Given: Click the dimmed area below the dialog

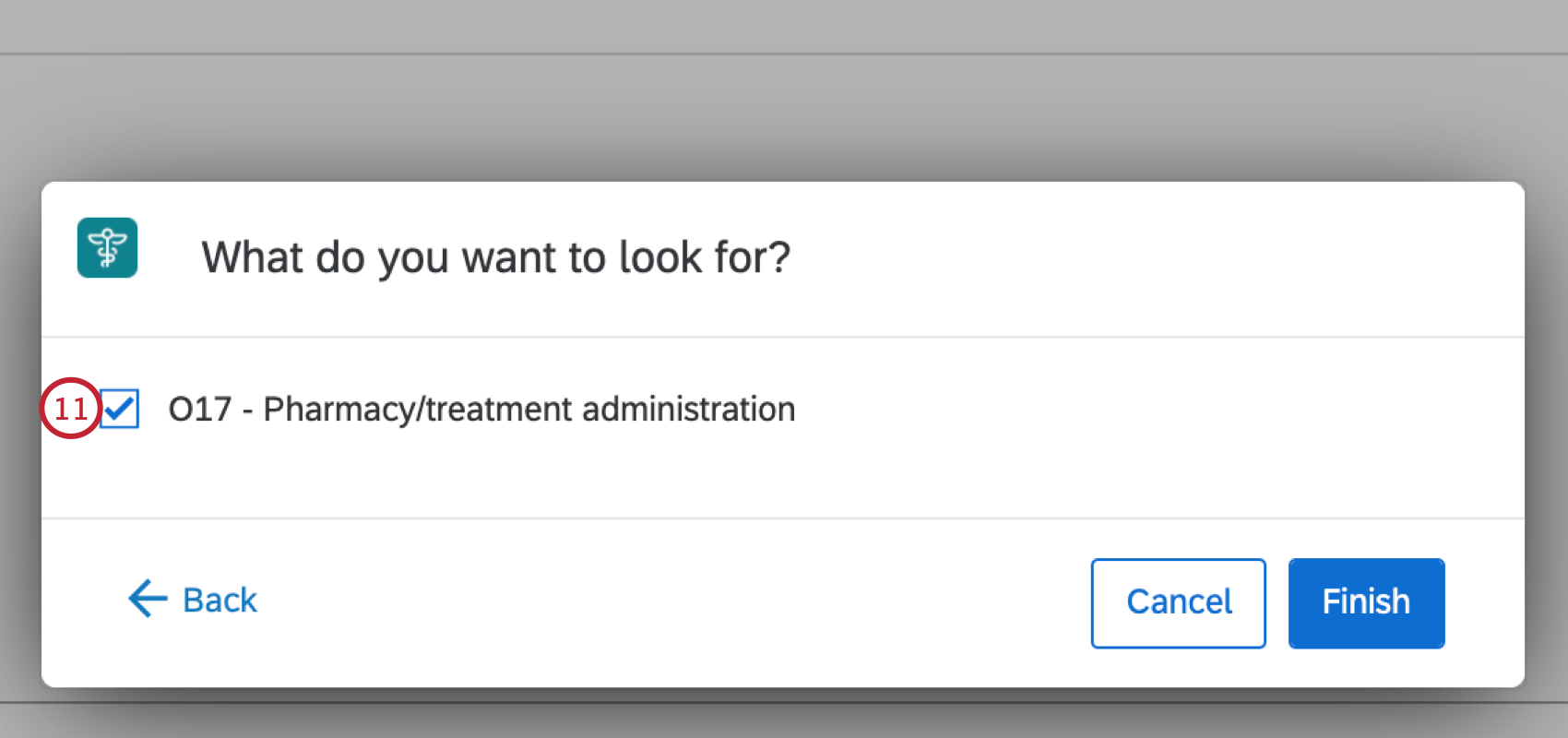Looking at the screenshot, I should pos(784,718).
